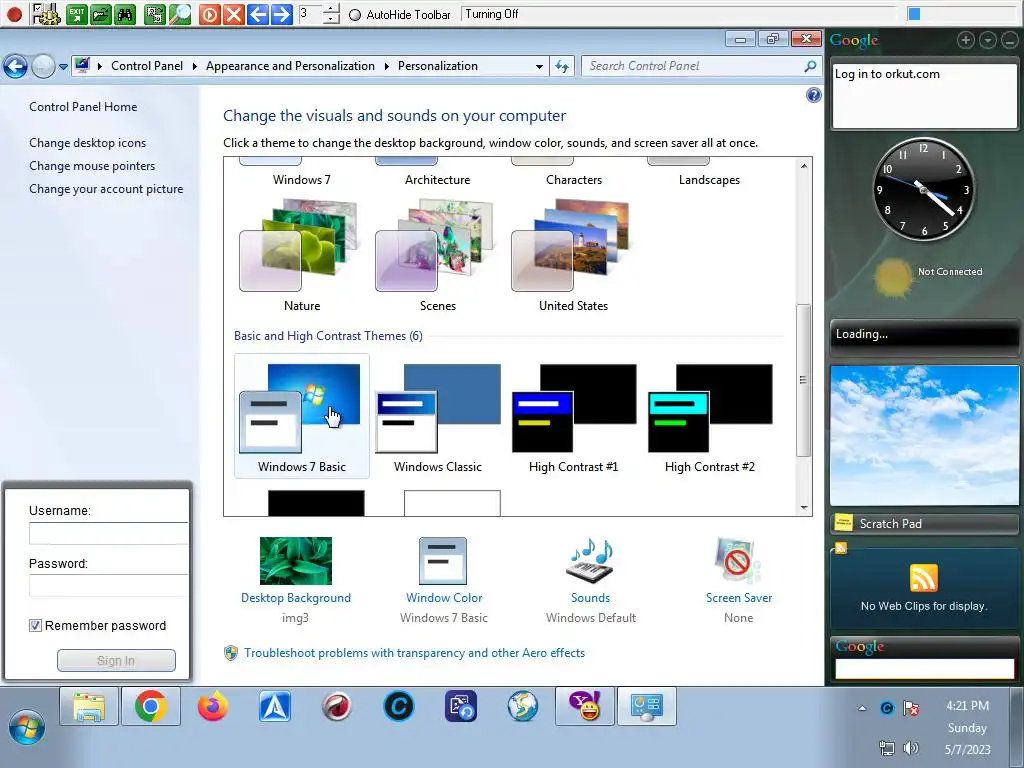
Task: Open Troubleshoot transparency and Aero effects link
Action: coord(414,653)
